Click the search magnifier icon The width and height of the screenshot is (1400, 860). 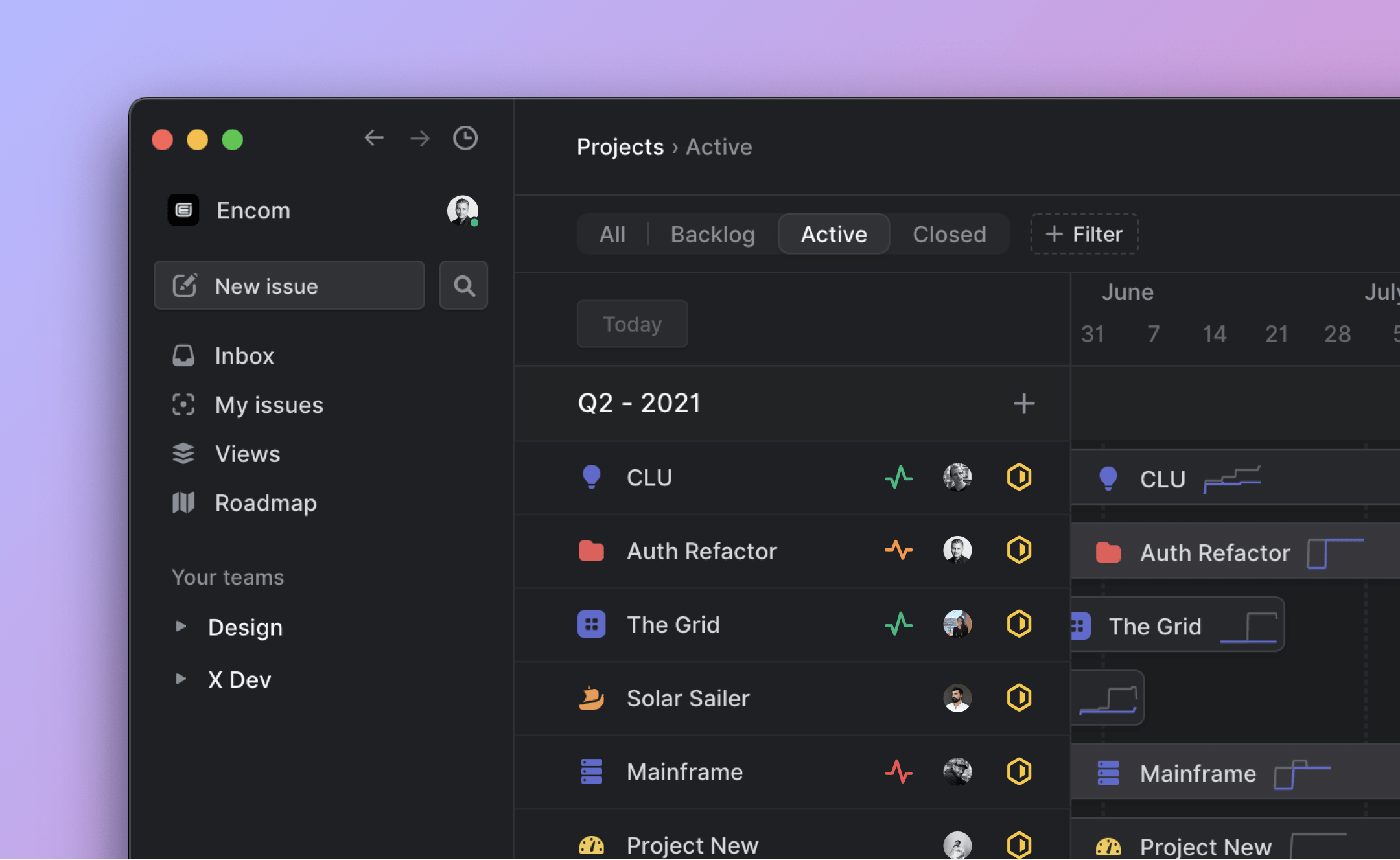(x=463, y=286)
